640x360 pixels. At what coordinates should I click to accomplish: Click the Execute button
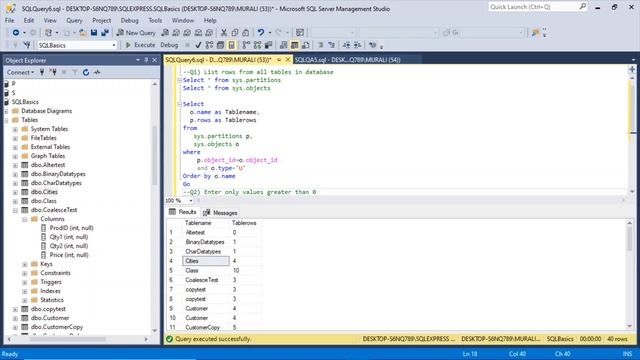click(140, 45)
